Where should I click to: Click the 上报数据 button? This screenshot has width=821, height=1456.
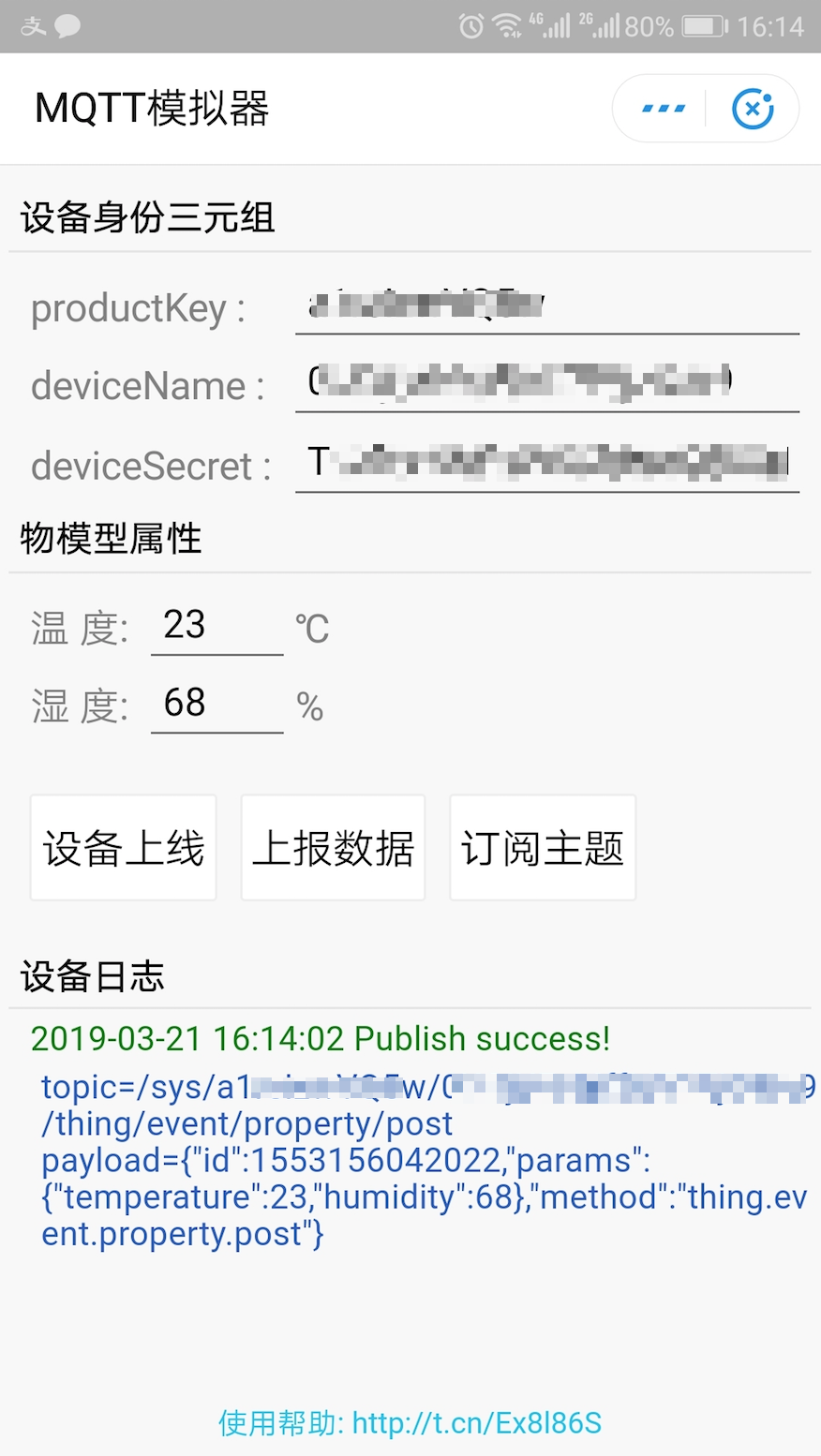point(333,848)
